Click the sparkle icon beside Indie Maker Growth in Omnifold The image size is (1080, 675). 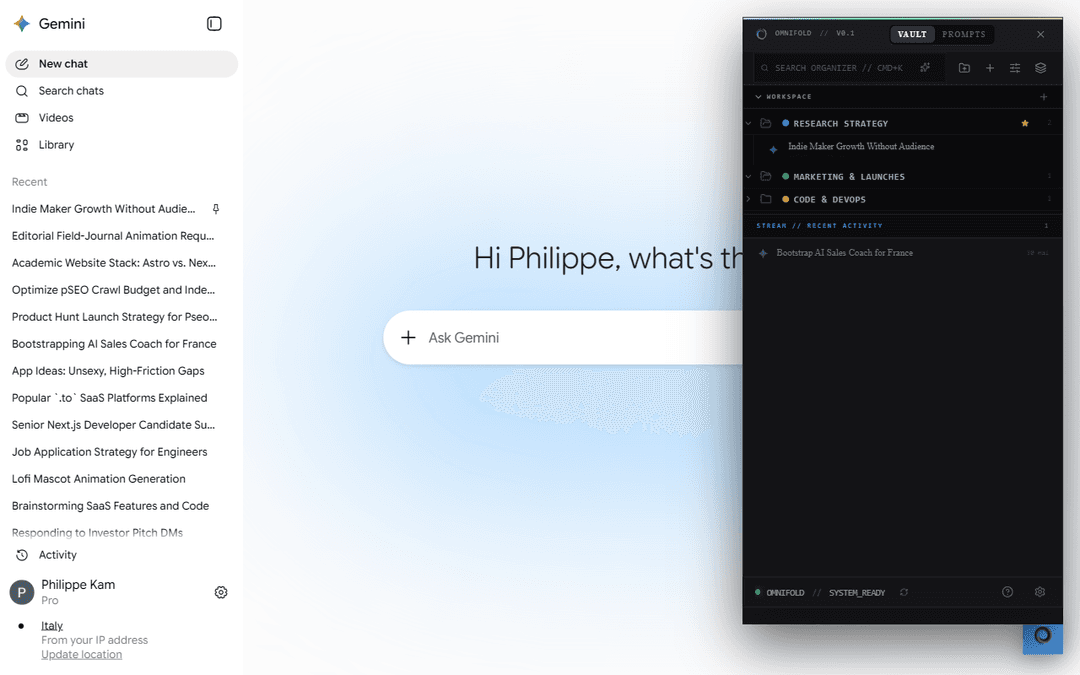click(773, 149)
